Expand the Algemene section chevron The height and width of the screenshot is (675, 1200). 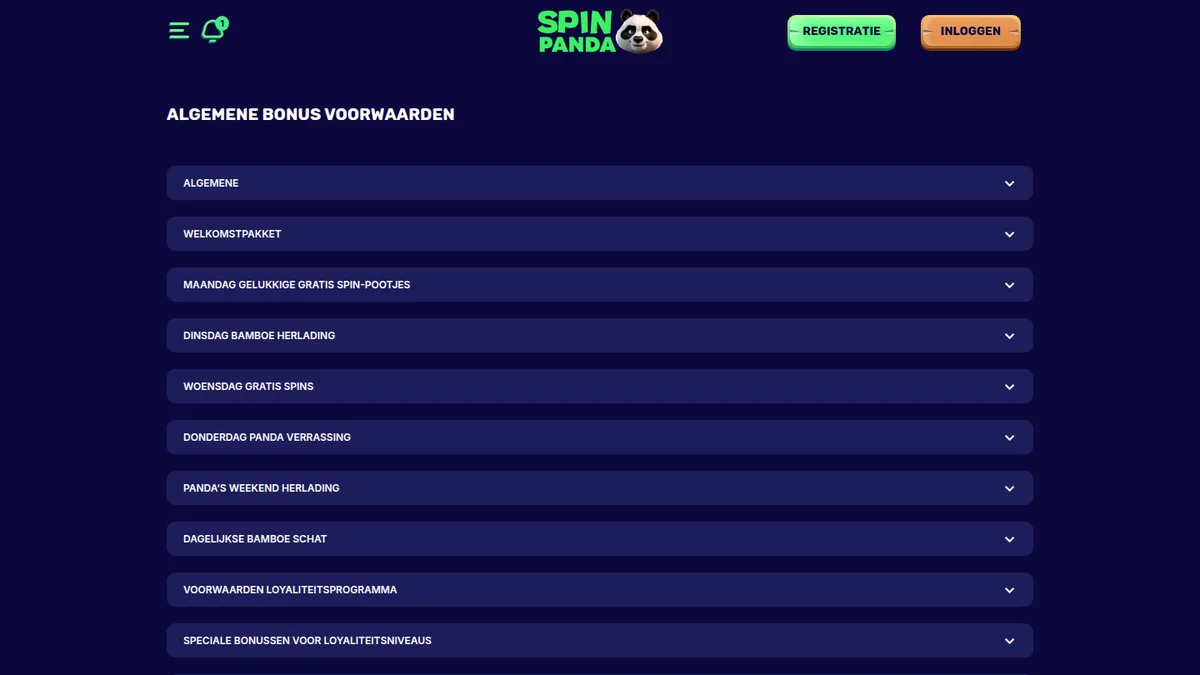click(x=1010, y=184)
